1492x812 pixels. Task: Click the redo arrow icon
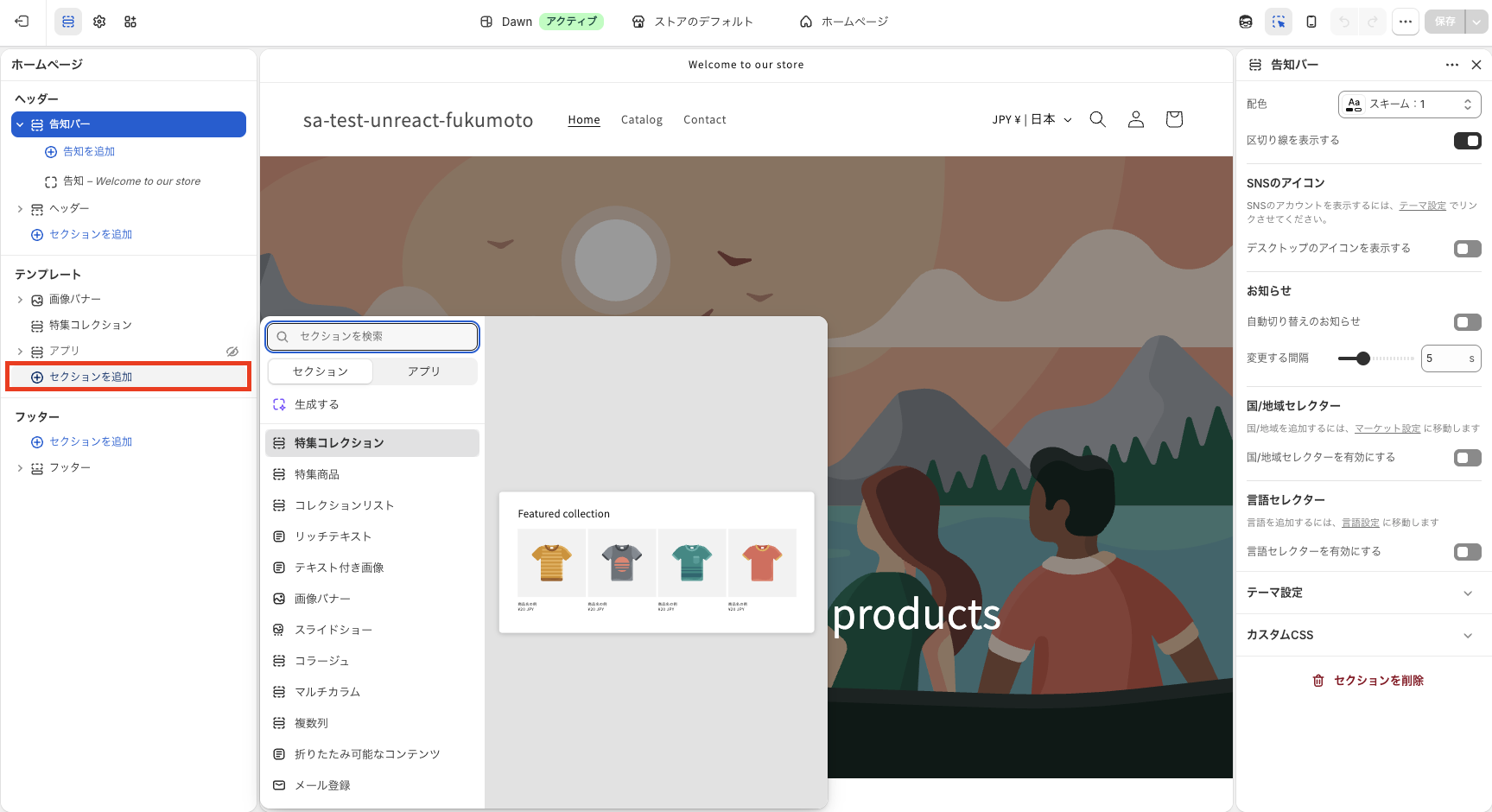(x=1373, y=22)
